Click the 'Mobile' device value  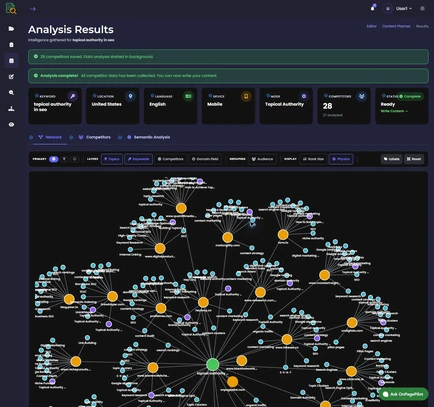point(215,104)
